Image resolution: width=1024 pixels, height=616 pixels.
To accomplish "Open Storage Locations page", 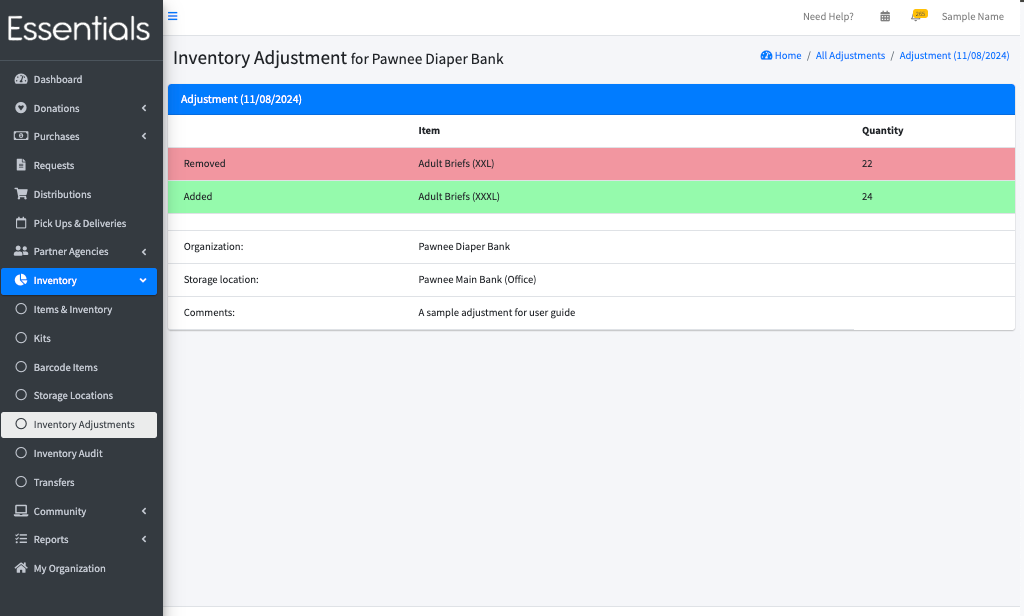I will (x=79, y=395).
